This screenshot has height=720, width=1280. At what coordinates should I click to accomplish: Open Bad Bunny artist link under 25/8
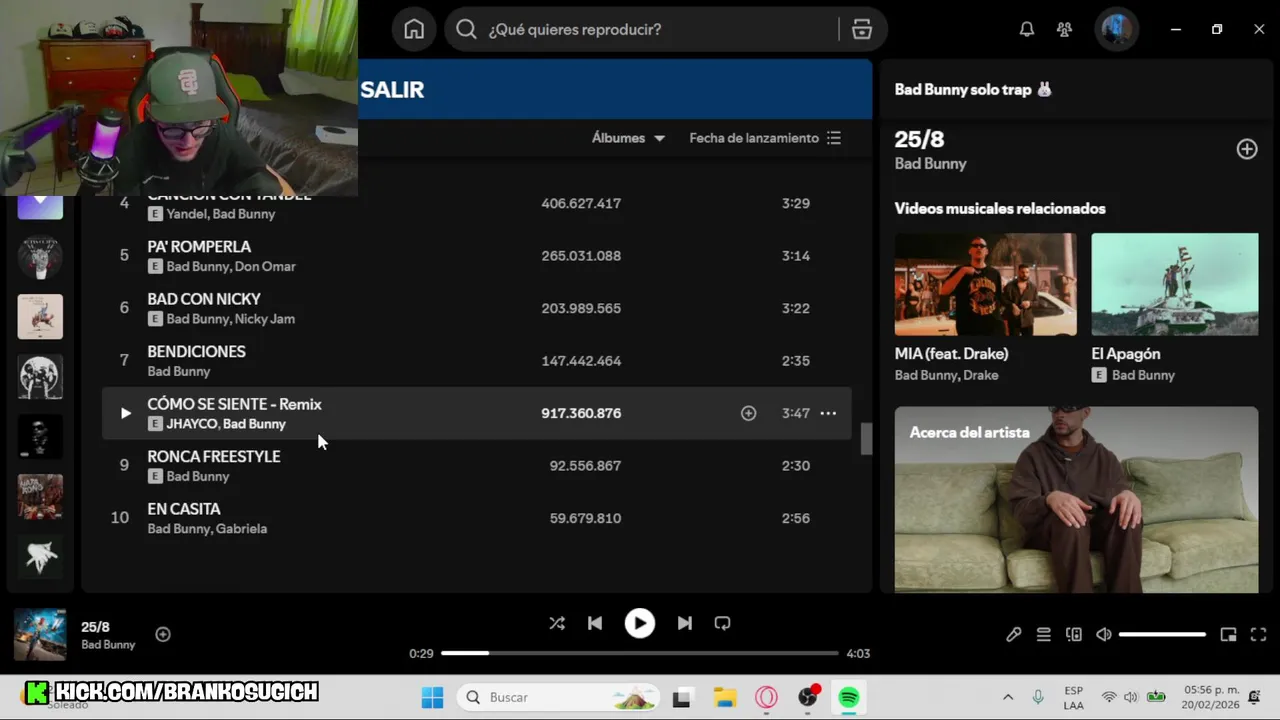click(x=930, y=163)
